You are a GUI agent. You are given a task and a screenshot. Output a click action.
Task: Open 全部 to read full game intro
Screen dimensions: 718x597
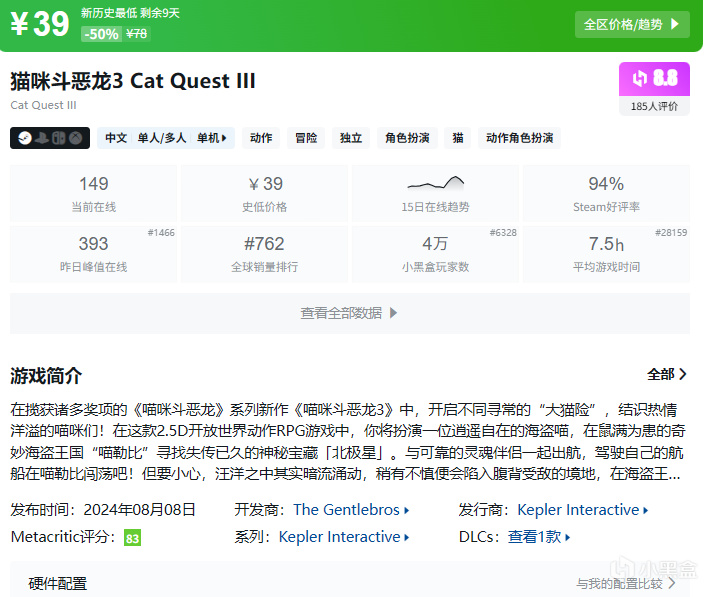point(667,374)
